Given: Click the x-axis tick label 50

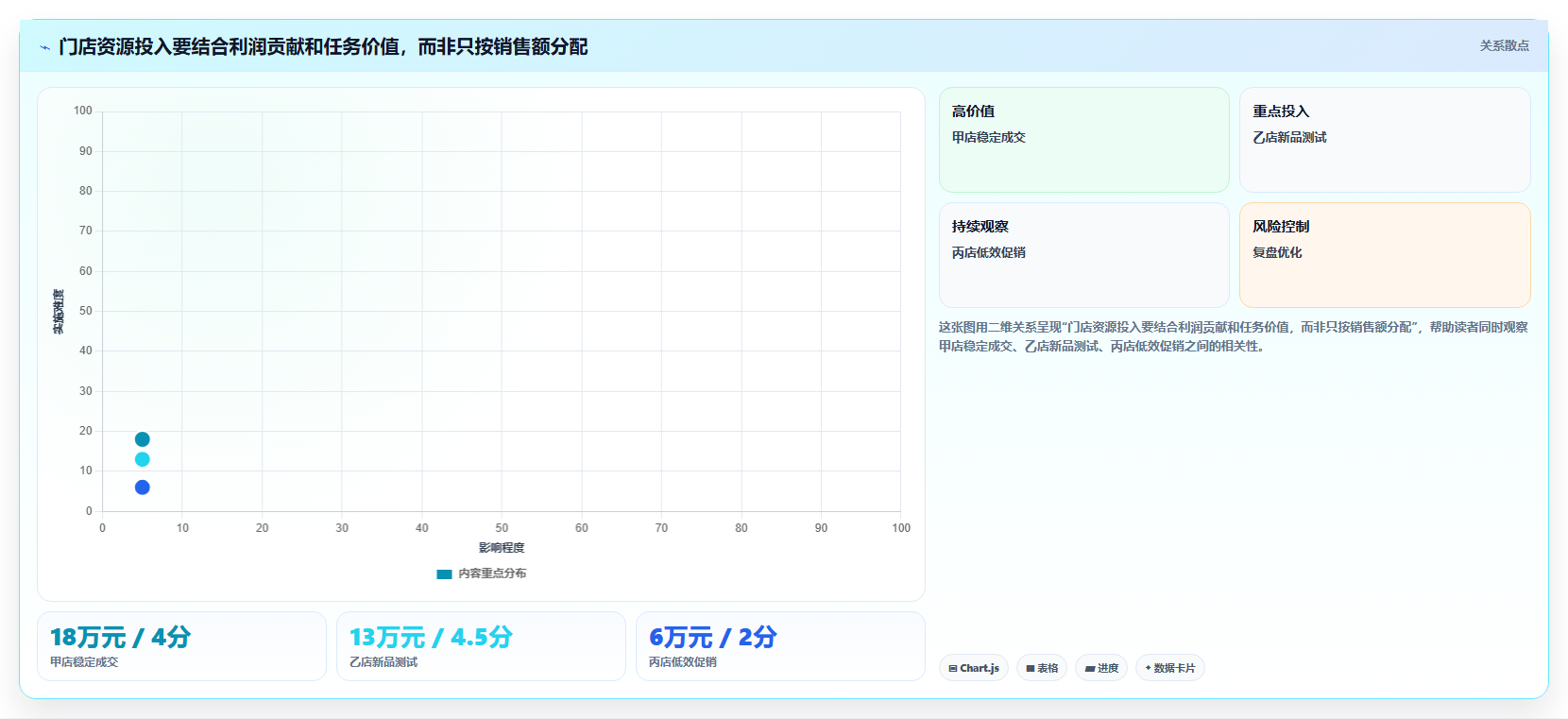Looking at the screenshot, I should (x=502, y=528).
